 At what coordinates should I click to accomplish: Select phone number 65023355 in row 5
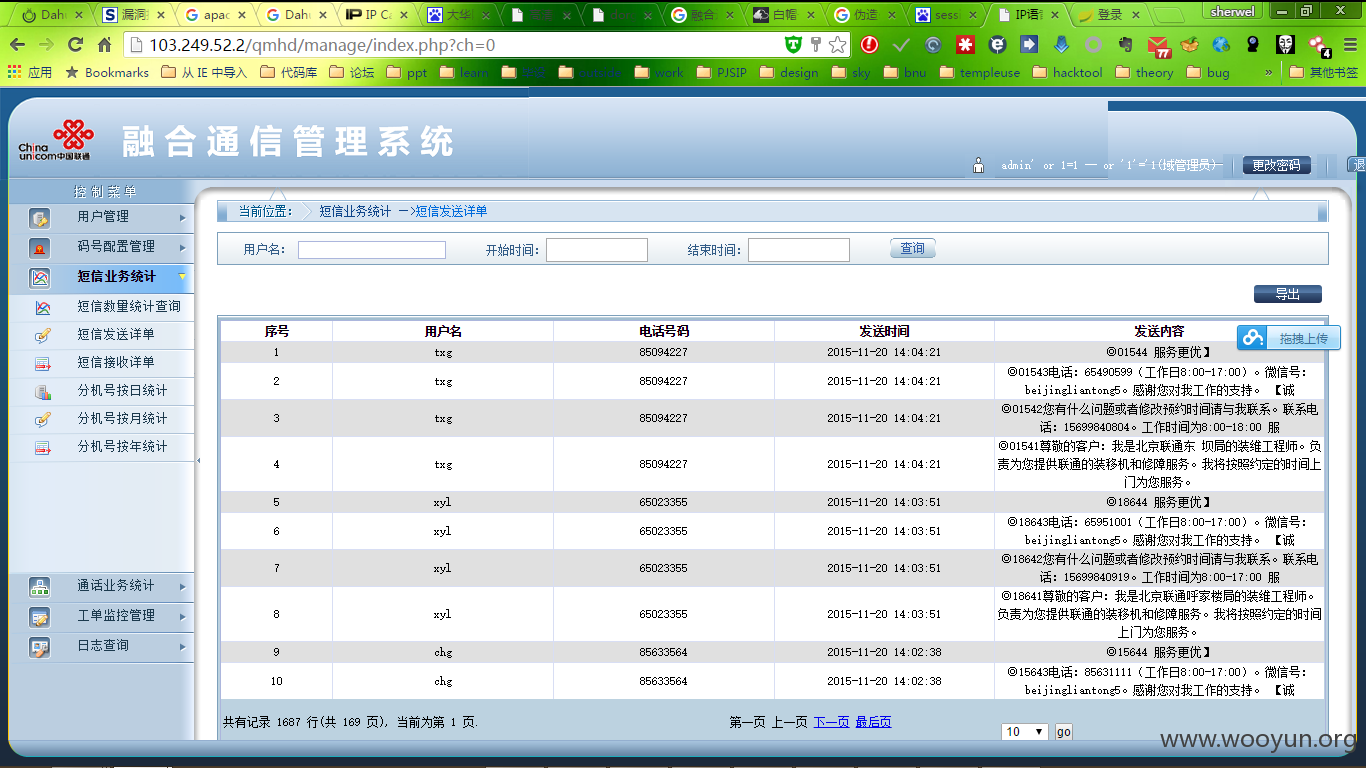tap(664, 503)
